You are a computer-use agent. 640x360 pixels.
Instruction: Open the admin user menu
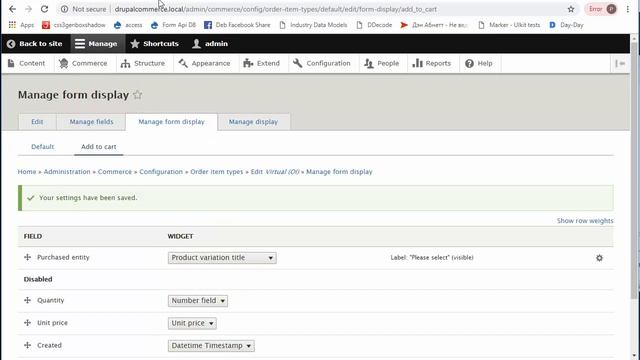point(210,44)
